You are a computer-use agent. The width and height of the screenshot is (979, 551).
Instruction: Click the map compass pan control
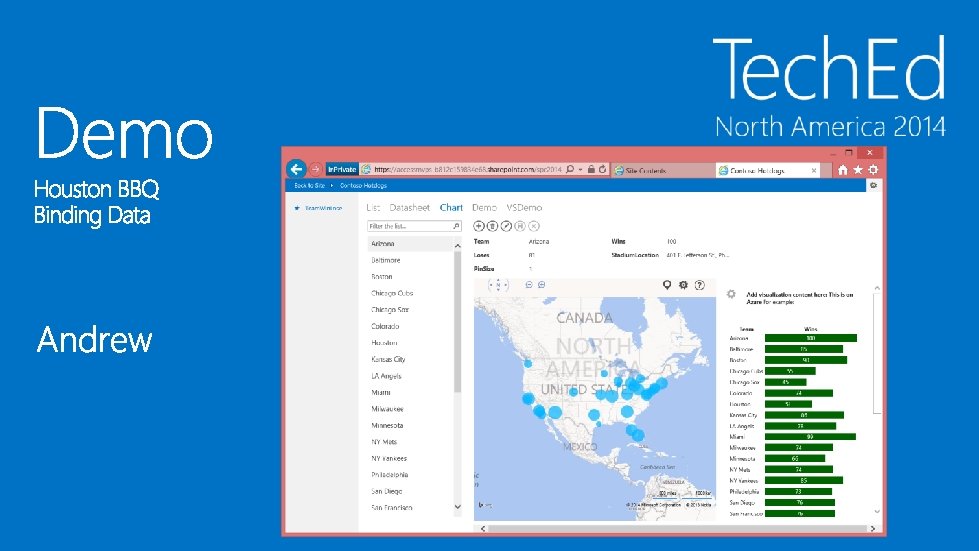point(498,285)
